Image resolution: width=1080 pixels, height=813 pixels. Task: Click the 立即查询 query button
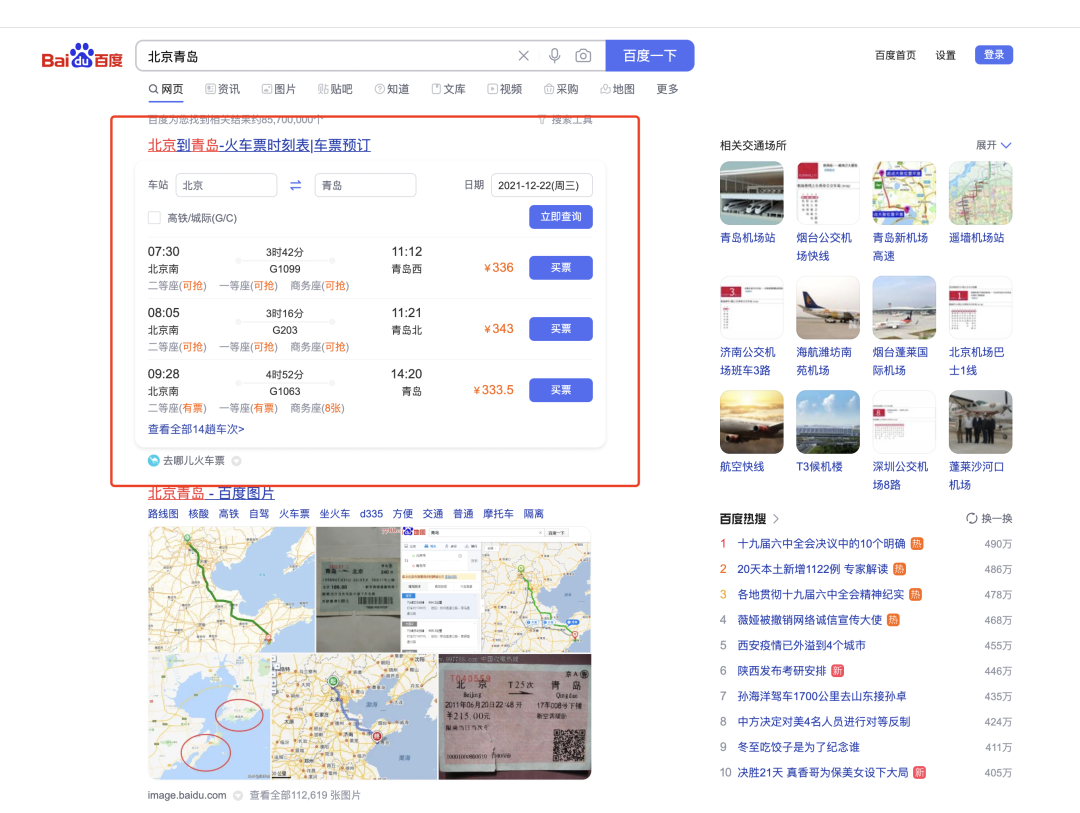[561, 217]
